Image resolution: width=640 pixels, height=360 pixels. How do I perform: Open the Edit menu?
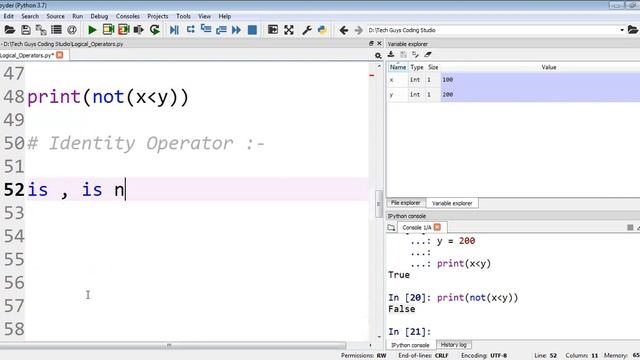[x=9, y=16]
